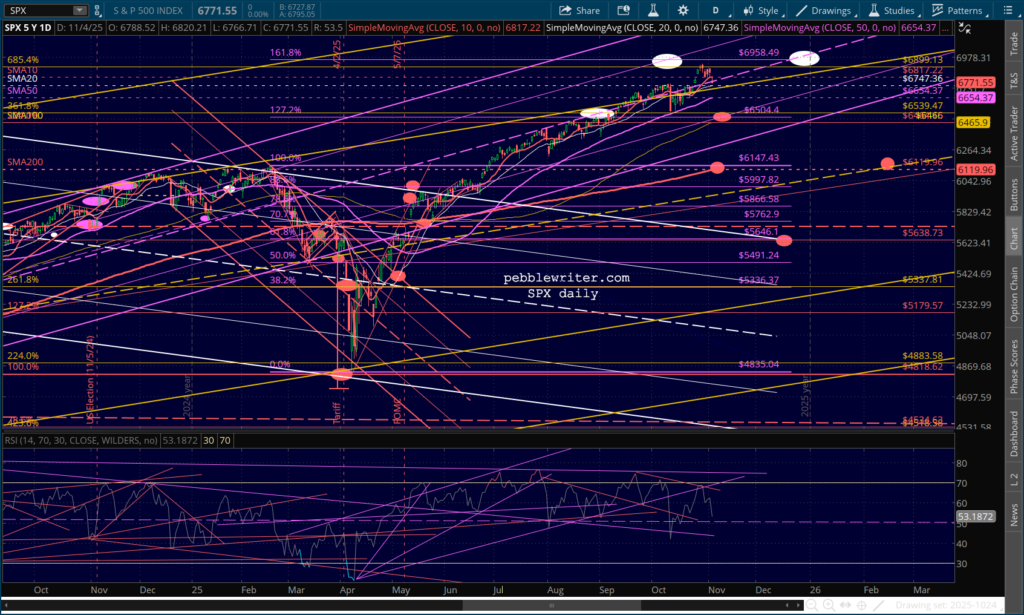Click the horizontal chart scrollbar thumb
Image resolution: width=1024 pixels, height=615 pixels.
click(551, 605)
